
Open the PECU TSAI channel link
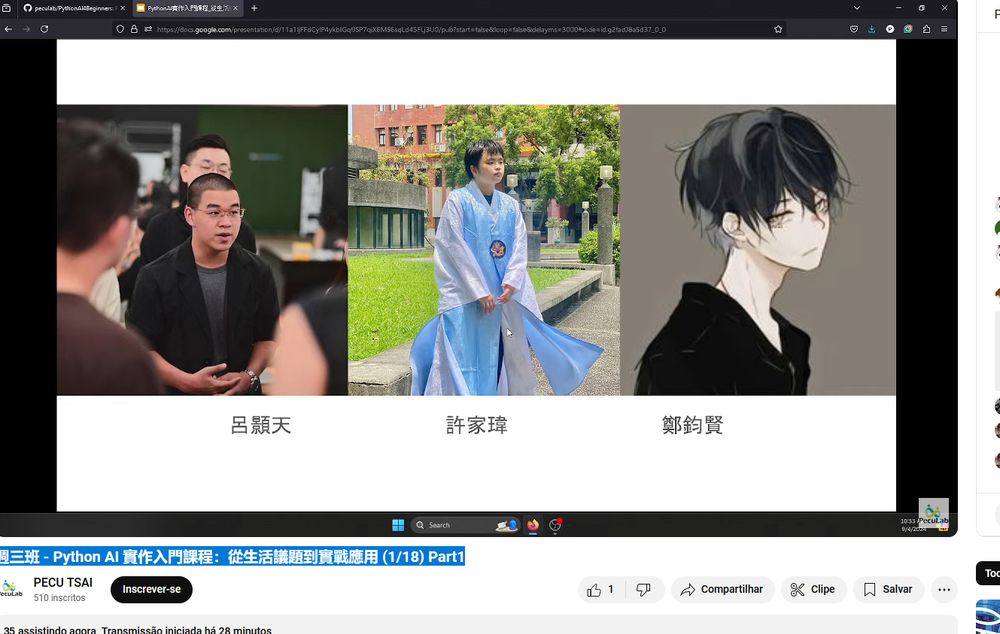coord(63,582)
